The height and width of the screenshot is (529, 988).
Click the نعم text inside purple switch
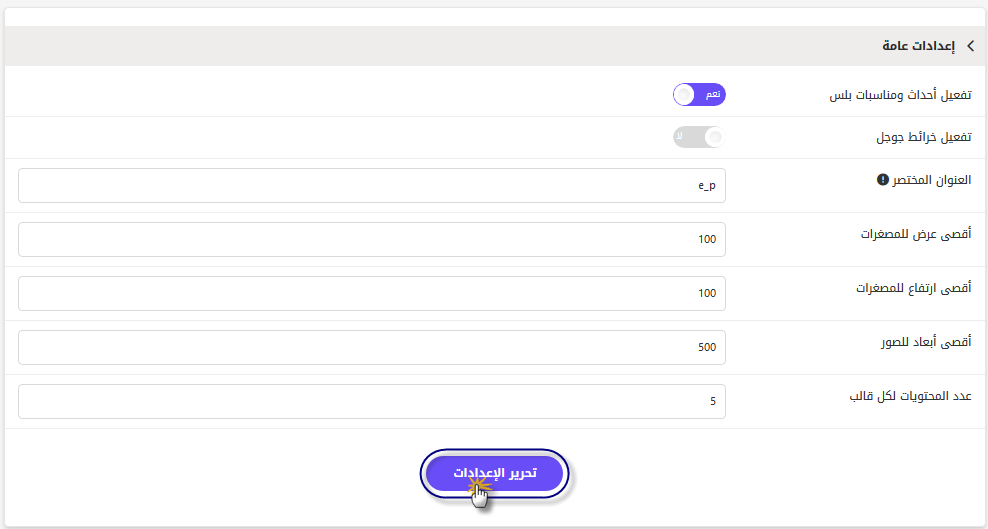(x=712, y=94)
